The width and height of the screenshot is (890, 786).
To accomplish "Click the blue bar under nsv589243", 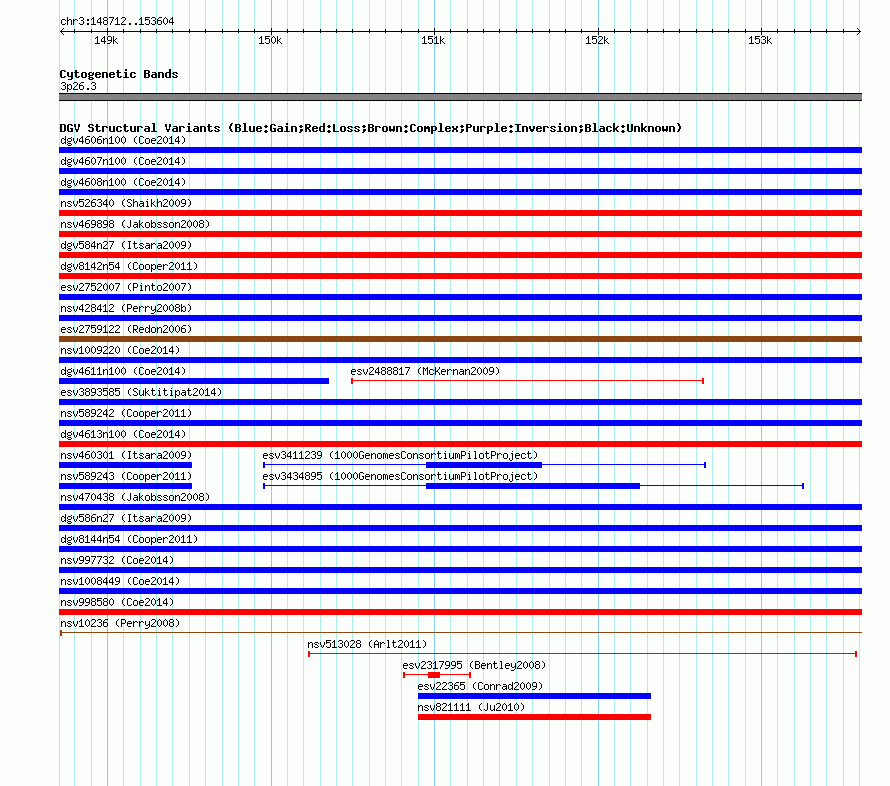I will (125, 486).
